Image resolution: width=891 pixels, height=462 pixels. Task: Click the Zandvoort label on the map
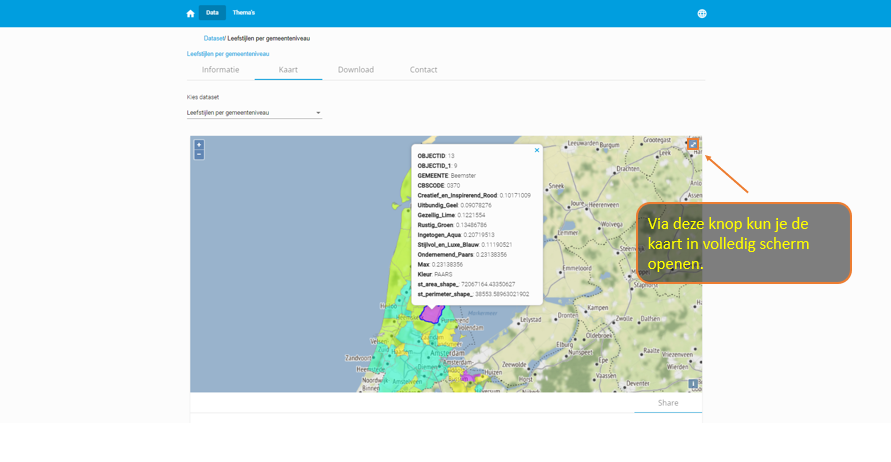coord(358,358)
